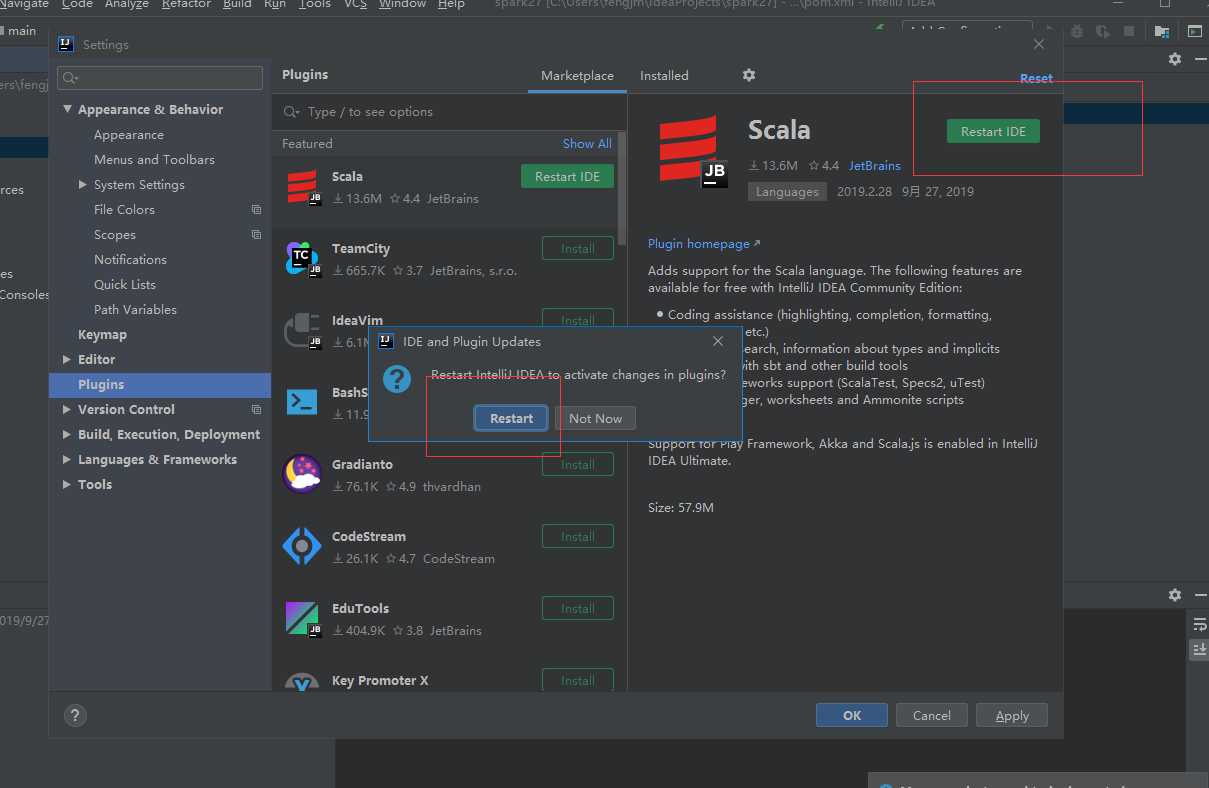Click the scroll-to-end icon in the bottom panel

(1199, 649)
